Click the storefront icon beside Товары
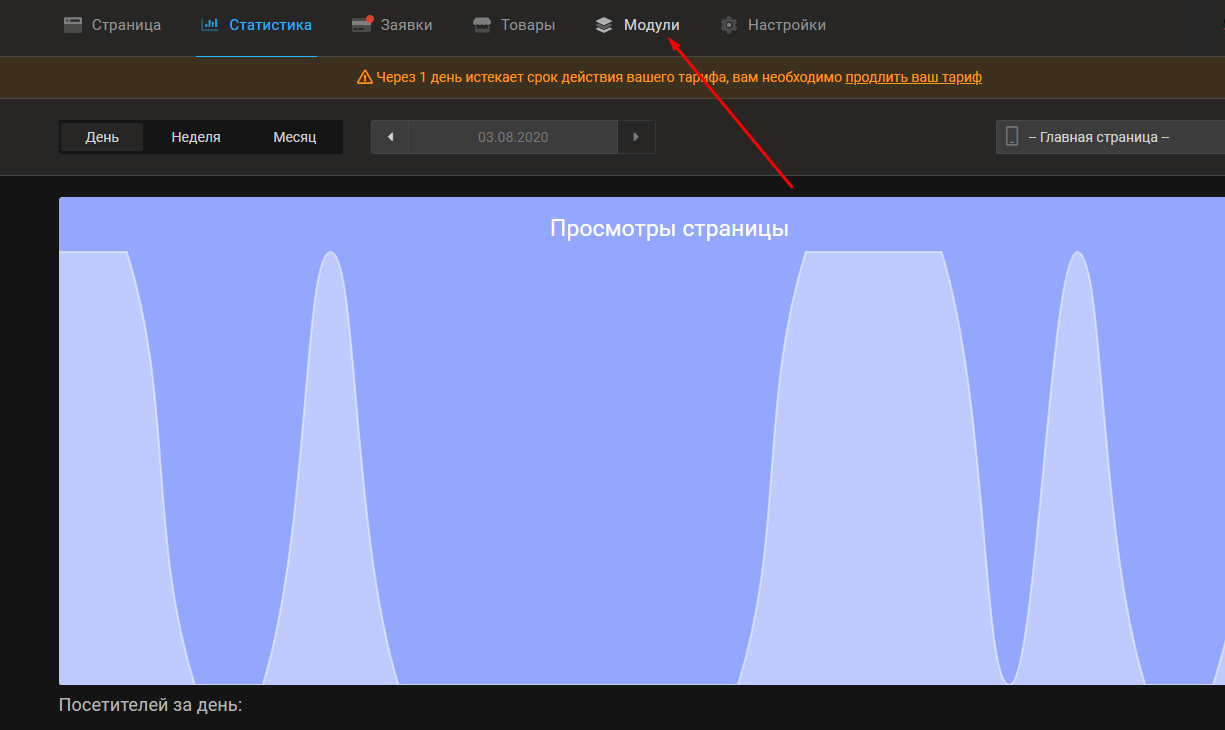 (x=482, y=25)
